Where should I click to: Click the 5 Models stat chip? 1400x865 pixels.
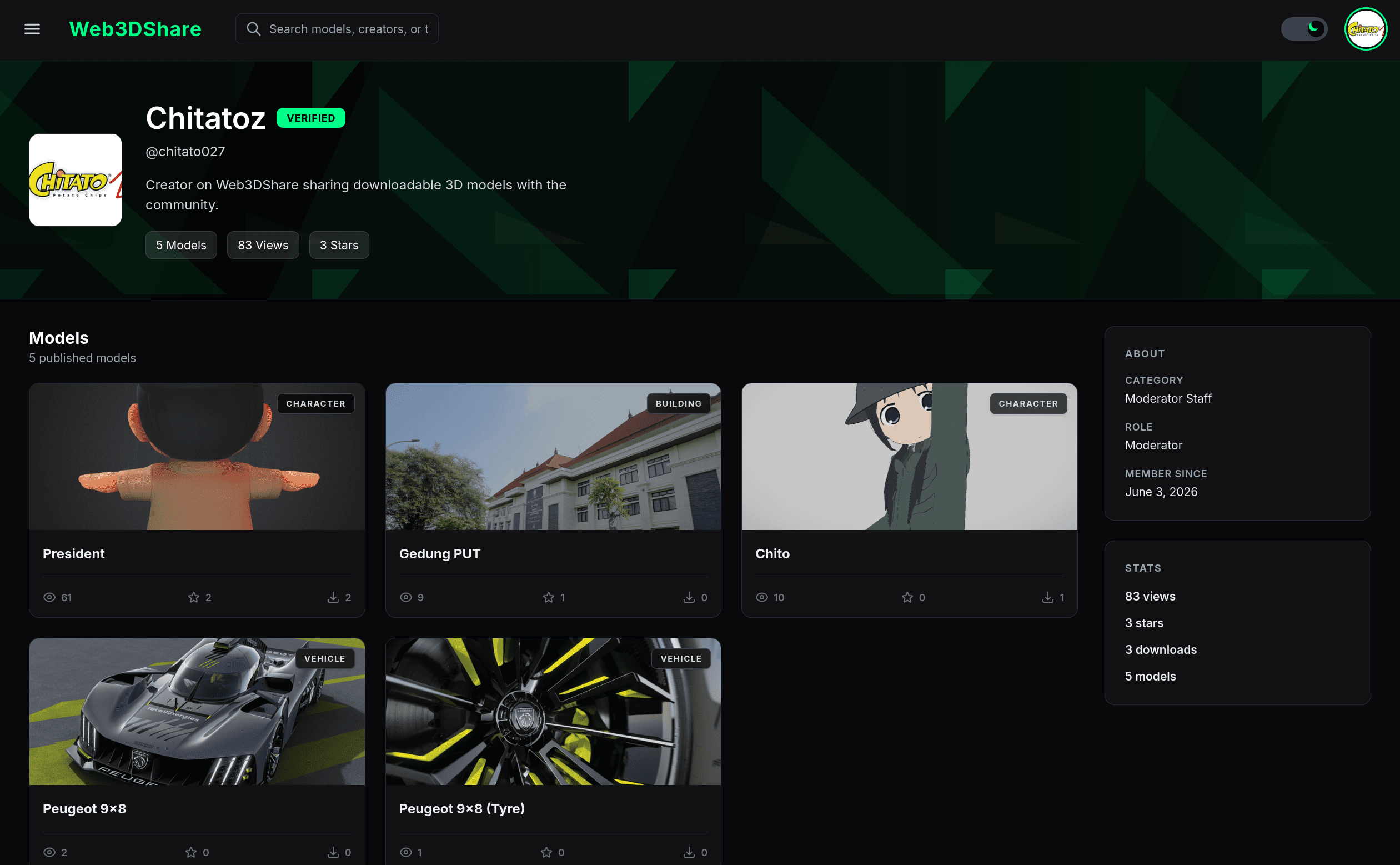181,246
